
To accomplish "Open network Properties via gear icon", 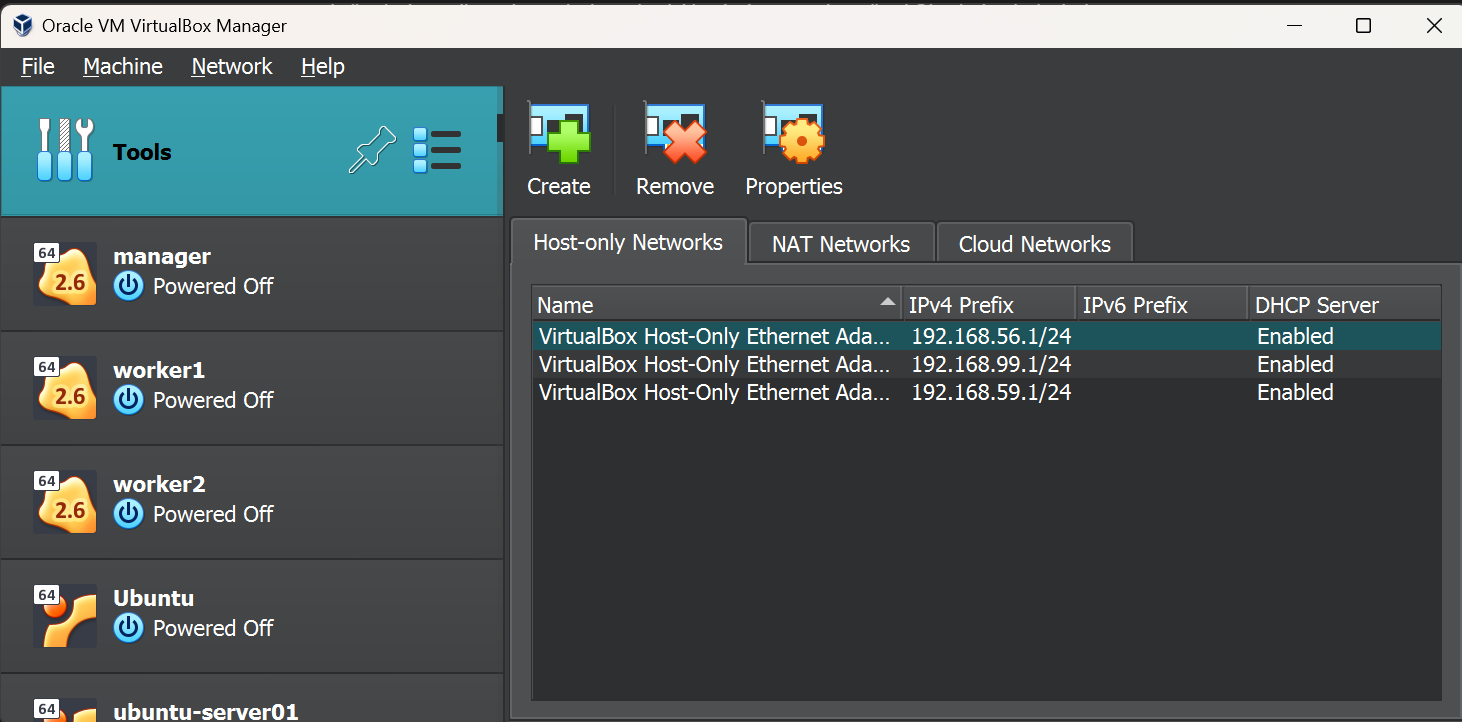I will tap(793, 134).
